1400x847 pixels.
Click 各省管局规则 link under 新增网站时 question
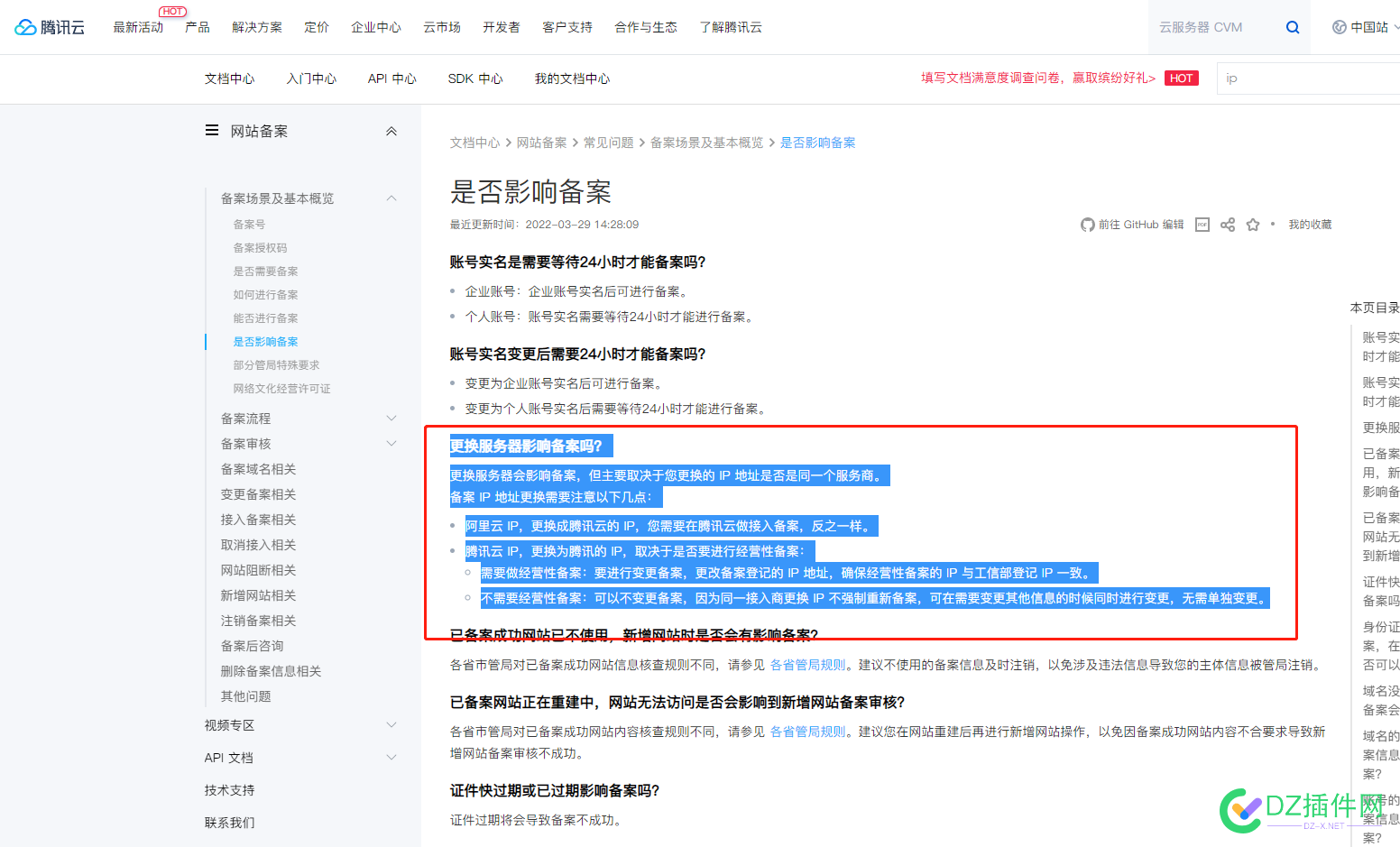808,665
